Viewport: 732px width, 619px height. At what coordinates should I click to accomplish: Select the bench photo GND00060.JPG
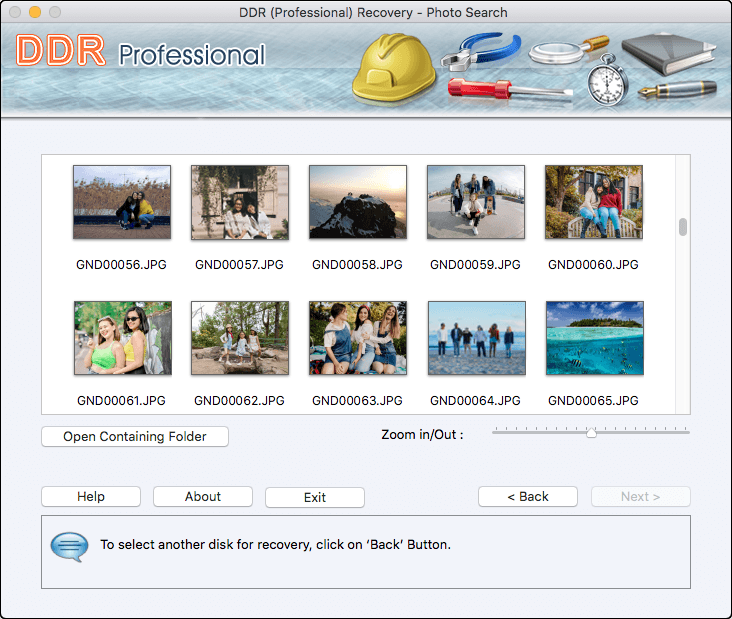pyautogui.click(x=594, y=202)
